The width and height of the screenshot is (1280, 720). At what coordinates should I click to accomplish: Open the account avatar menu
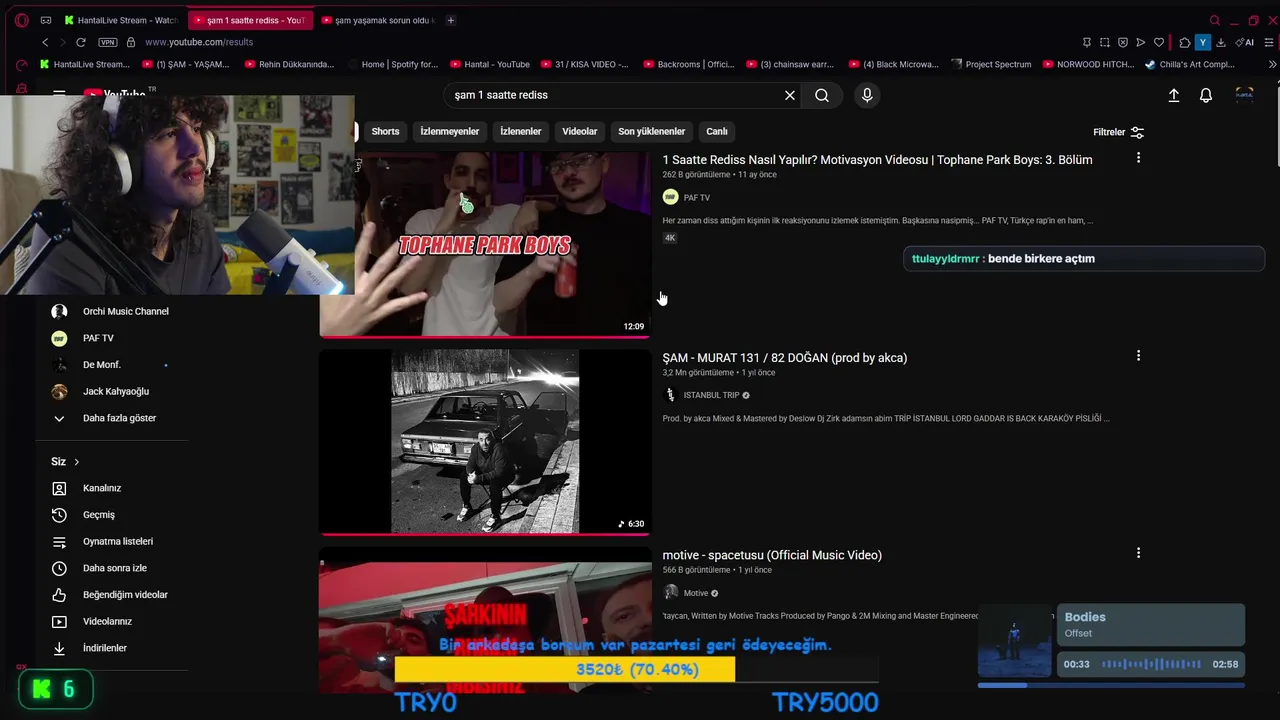1245,95
